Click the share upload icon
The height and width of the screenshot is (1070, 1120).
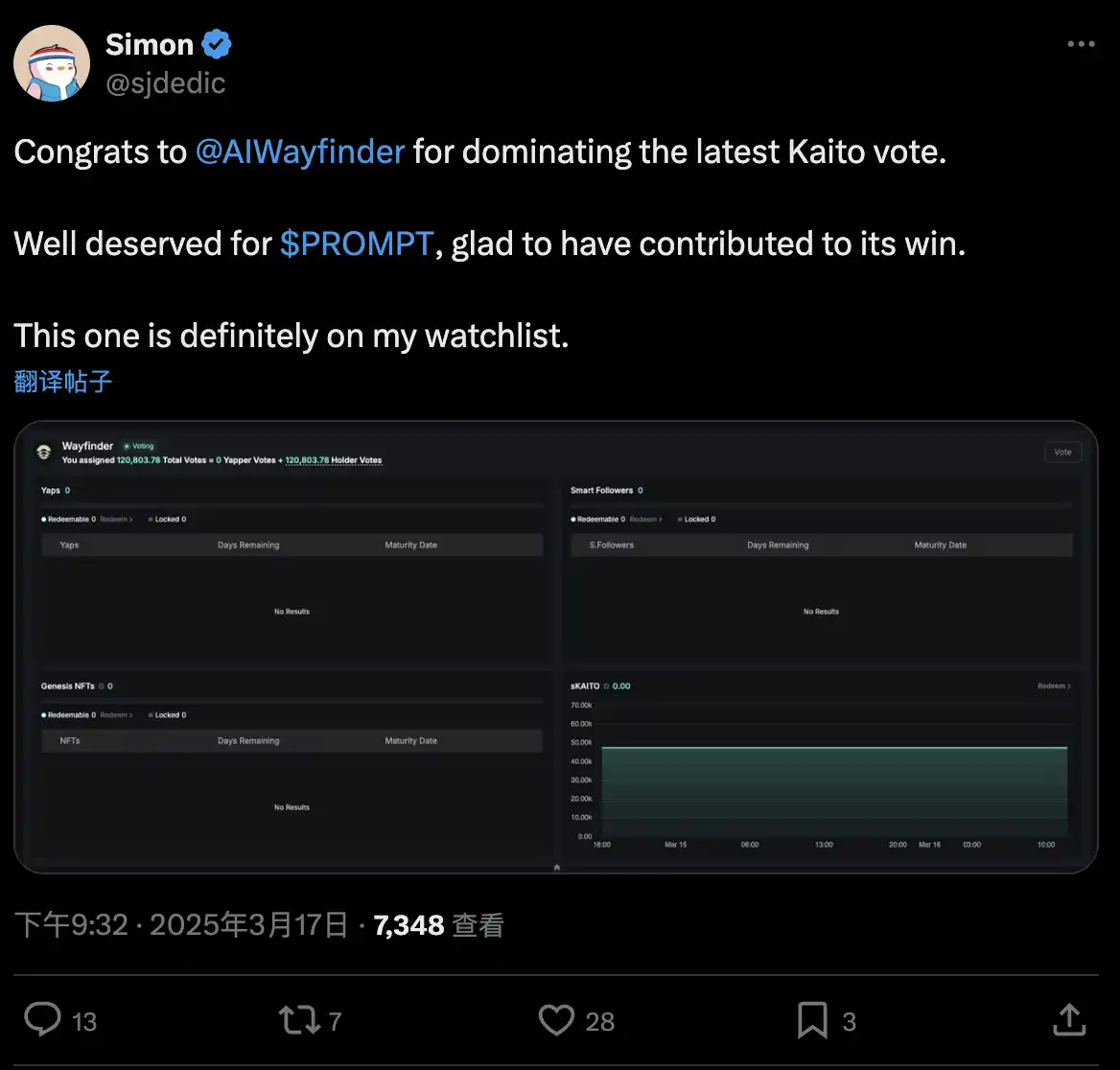click(1068, 1020)
